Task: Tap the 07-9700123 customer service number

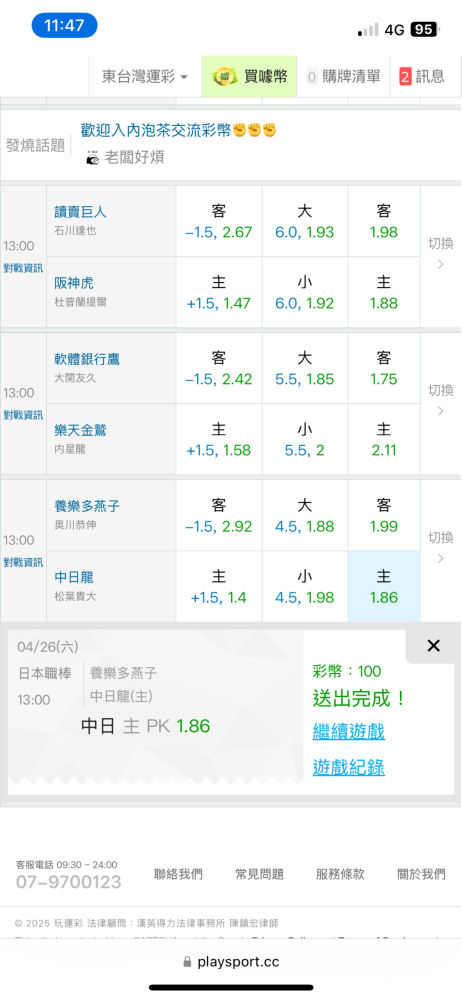Action: 68,883
